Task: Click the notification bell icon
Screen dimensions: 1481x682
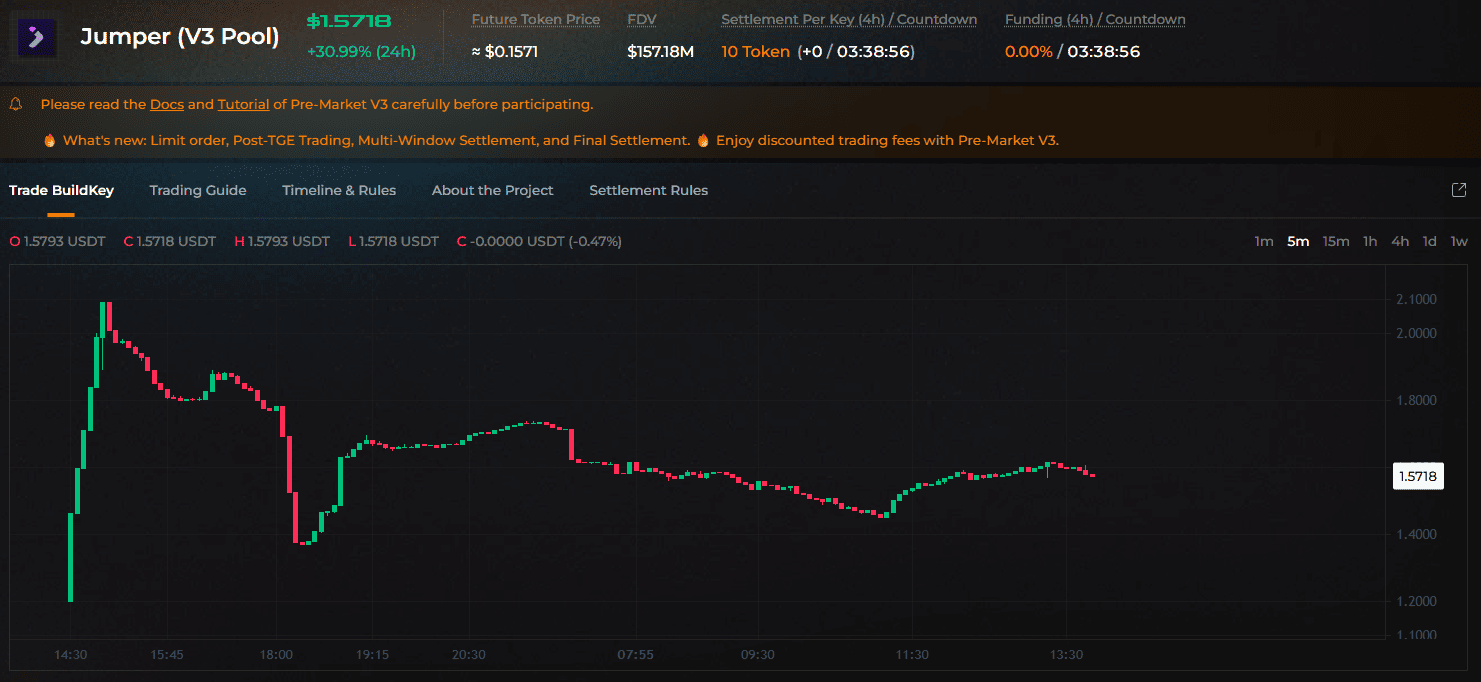Action: (x=16, y=104)
